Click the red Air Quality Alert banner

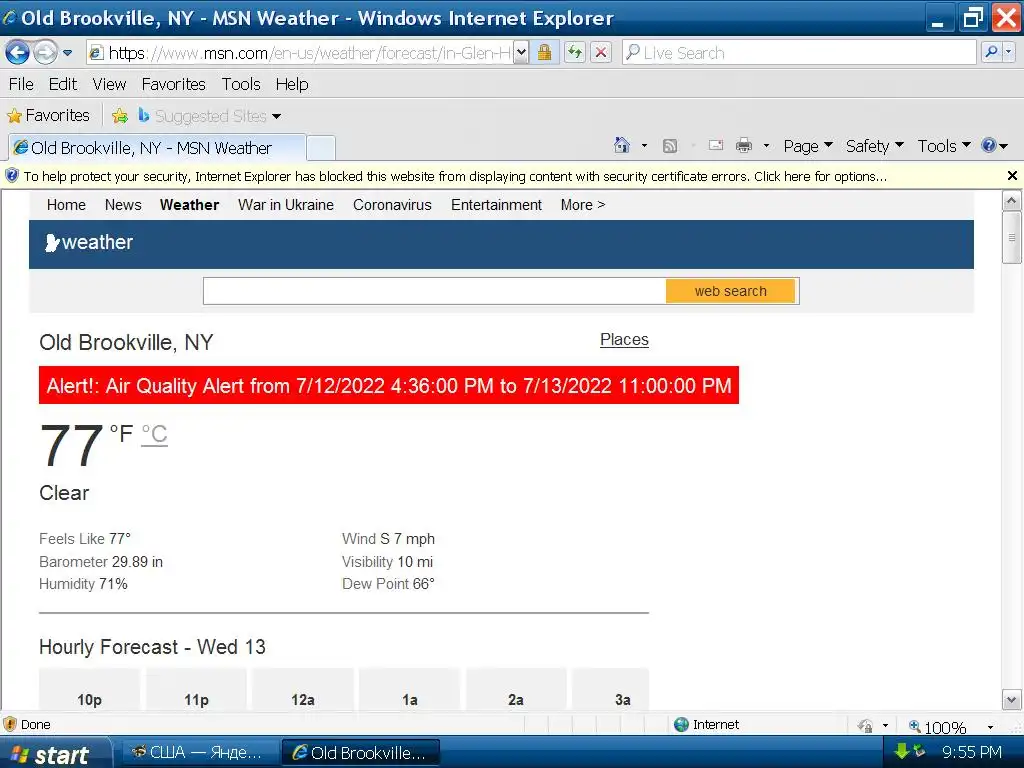(389, 385)
